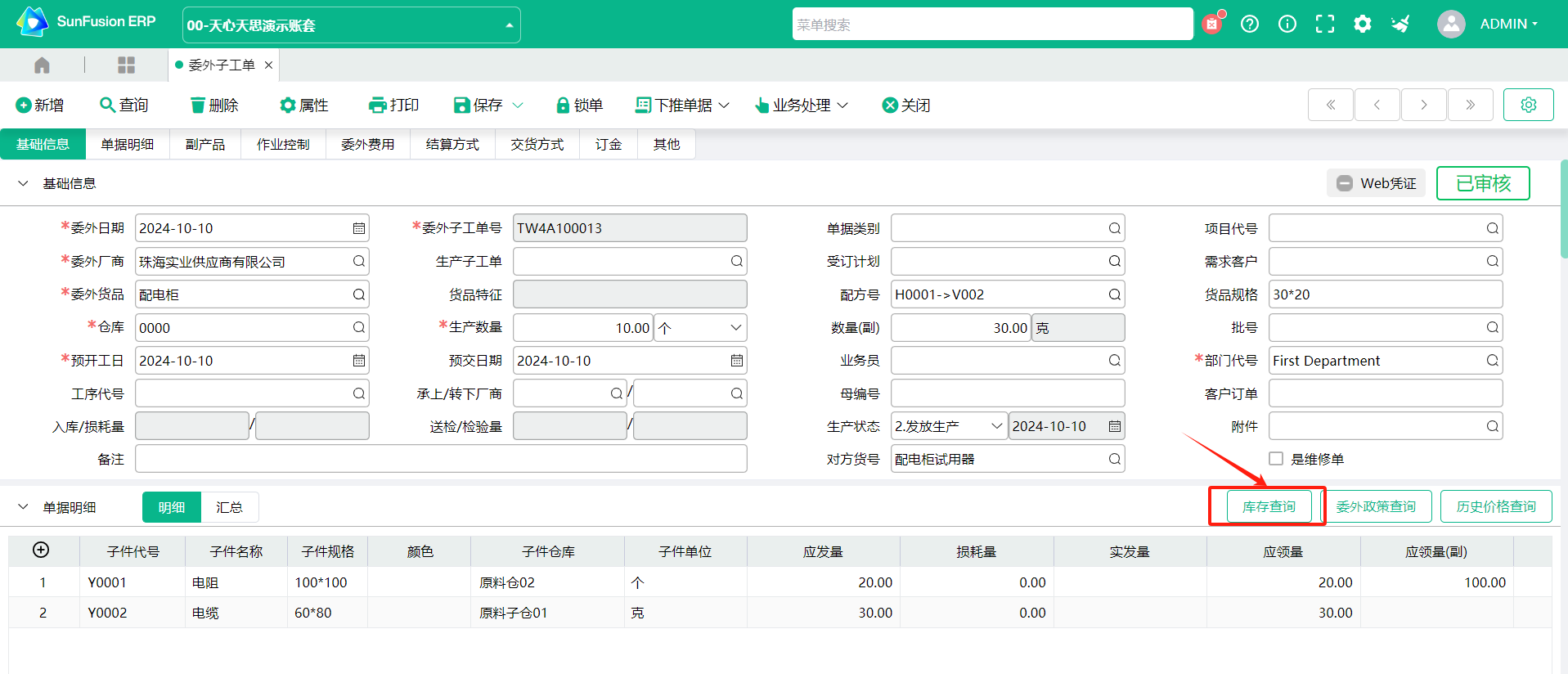Viewport: 1568px width, 674px height.
Task: Go to the next record
Action: click(x=1424, y=105)
